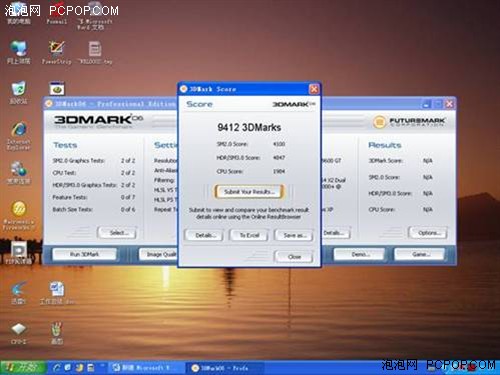This screenshot has width=500, height=375.
Task: Click the Futuremark Corporation logo
Action: [x=409, y=122]
